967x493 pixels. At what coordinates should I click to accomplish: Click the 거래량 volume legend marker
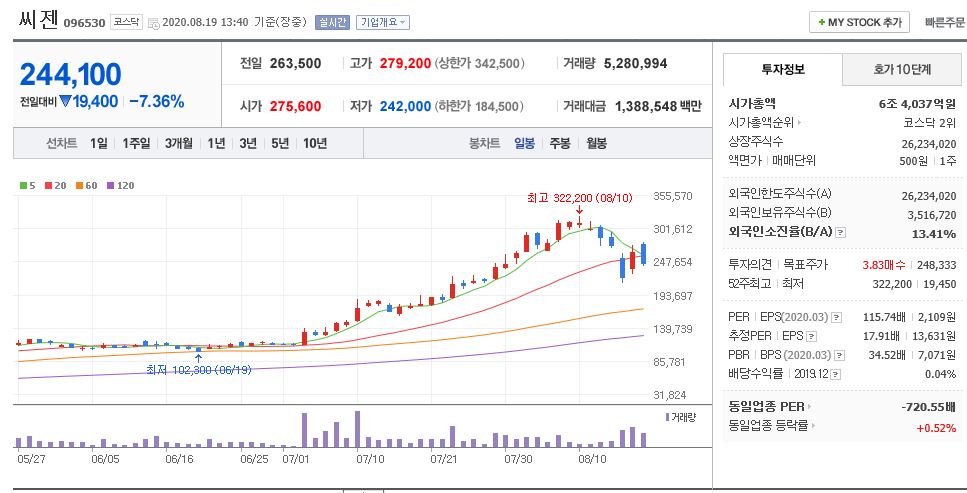coord(680,417)
